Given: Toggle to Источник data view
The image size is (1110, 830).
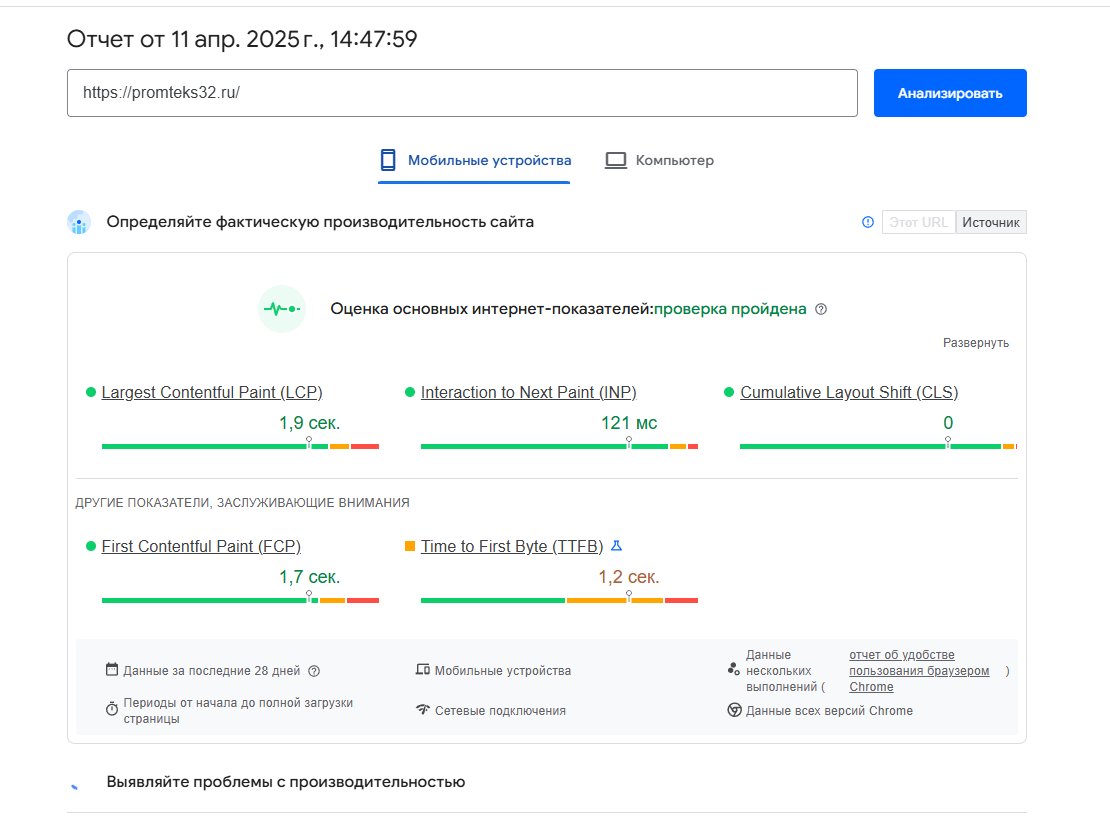Looking at the screenshot, I should pos(991,222).
